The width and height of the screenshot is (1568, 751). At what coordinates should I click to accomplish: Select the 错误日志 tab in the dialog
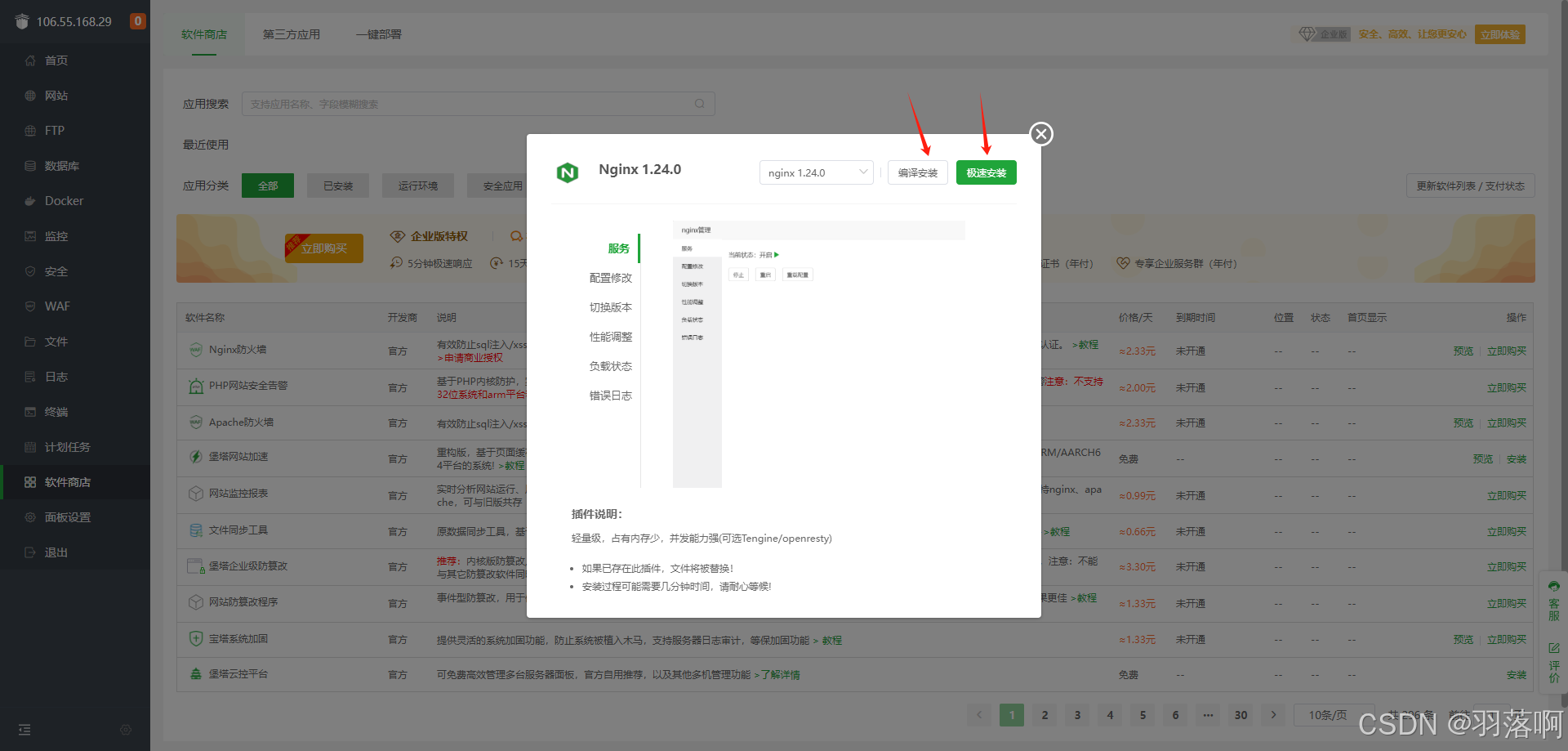[x=611, y=396]
